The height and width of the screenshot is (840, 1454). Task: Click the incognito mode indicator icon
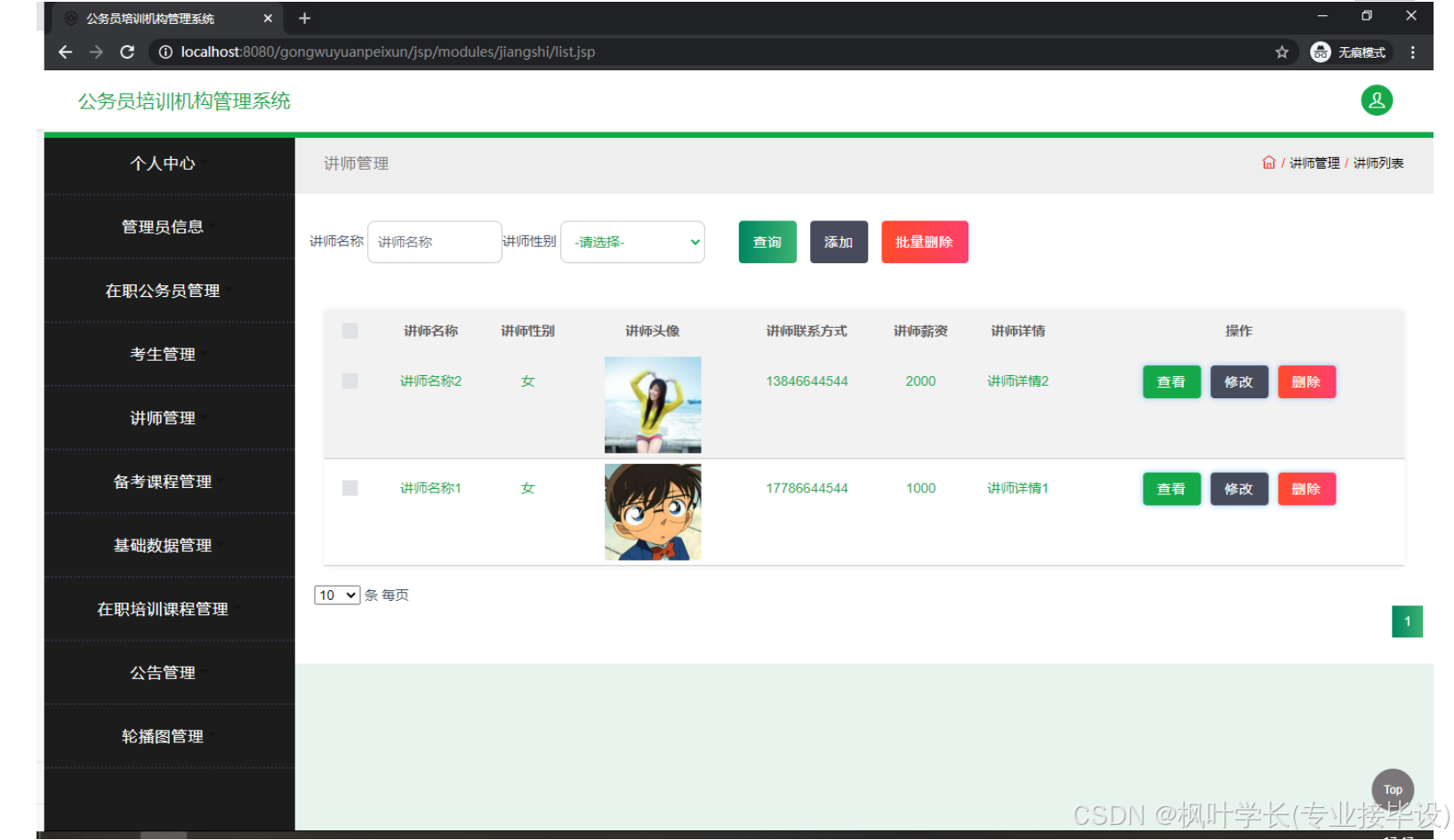point(1321,52)
